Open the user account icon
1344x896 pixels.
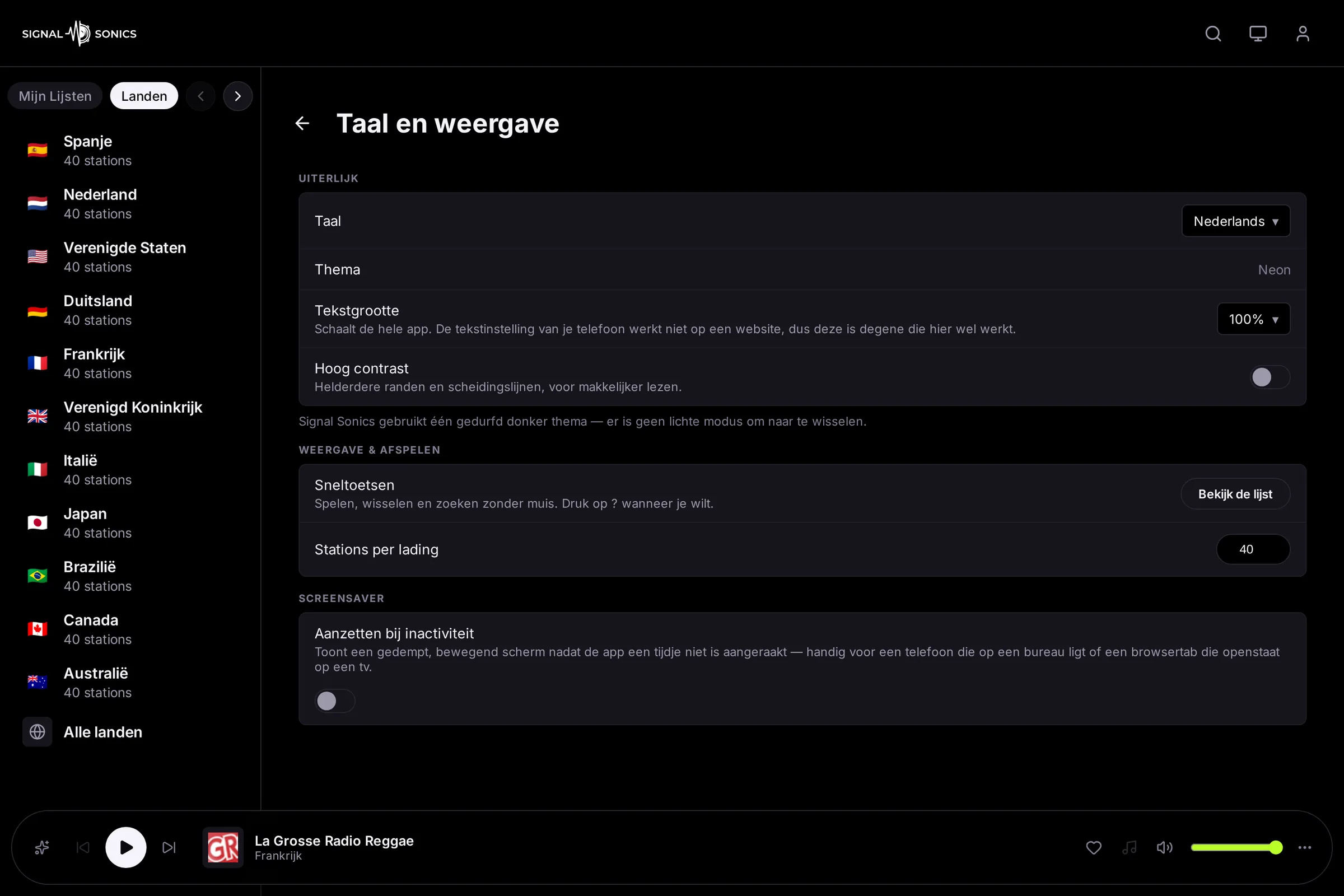pos(1303,34)
